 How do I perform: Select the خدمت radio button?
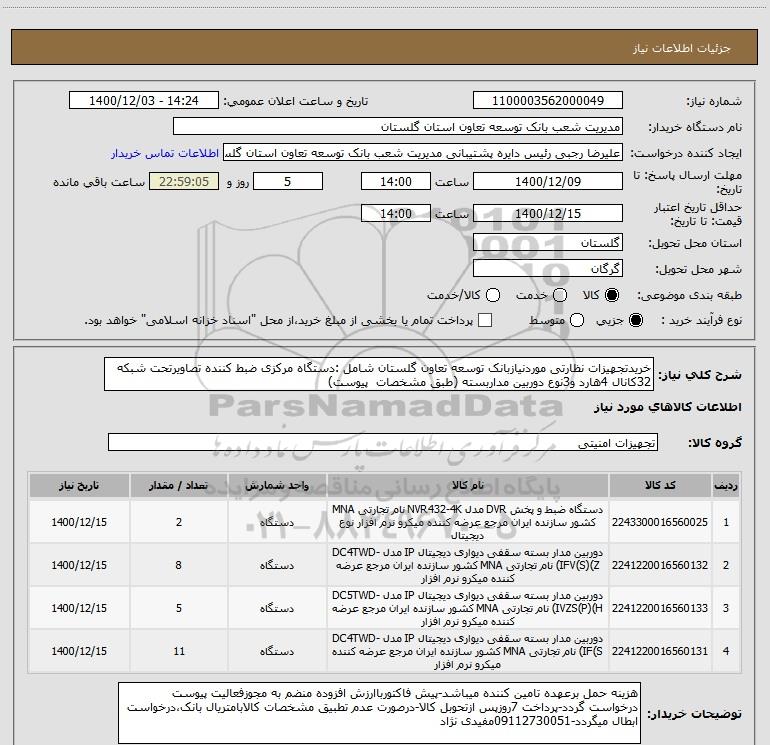click(x=560, y=295)
